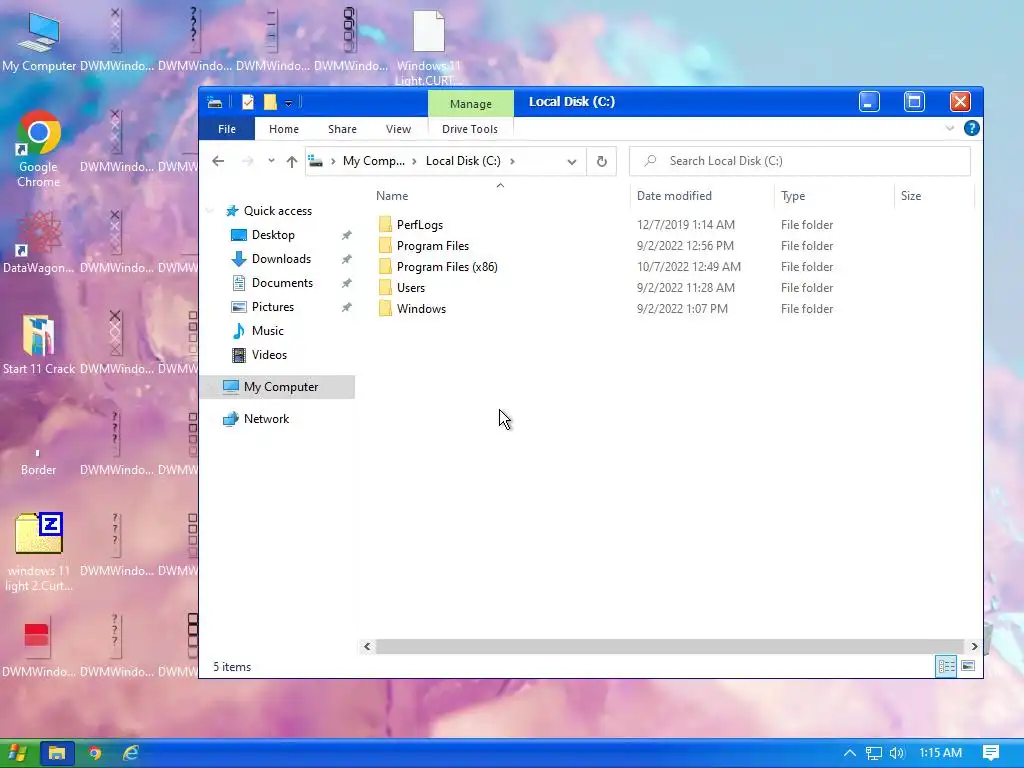Open the File menu tab
The width and height of the screenshot is (1024, 768).
pos(227,129)
